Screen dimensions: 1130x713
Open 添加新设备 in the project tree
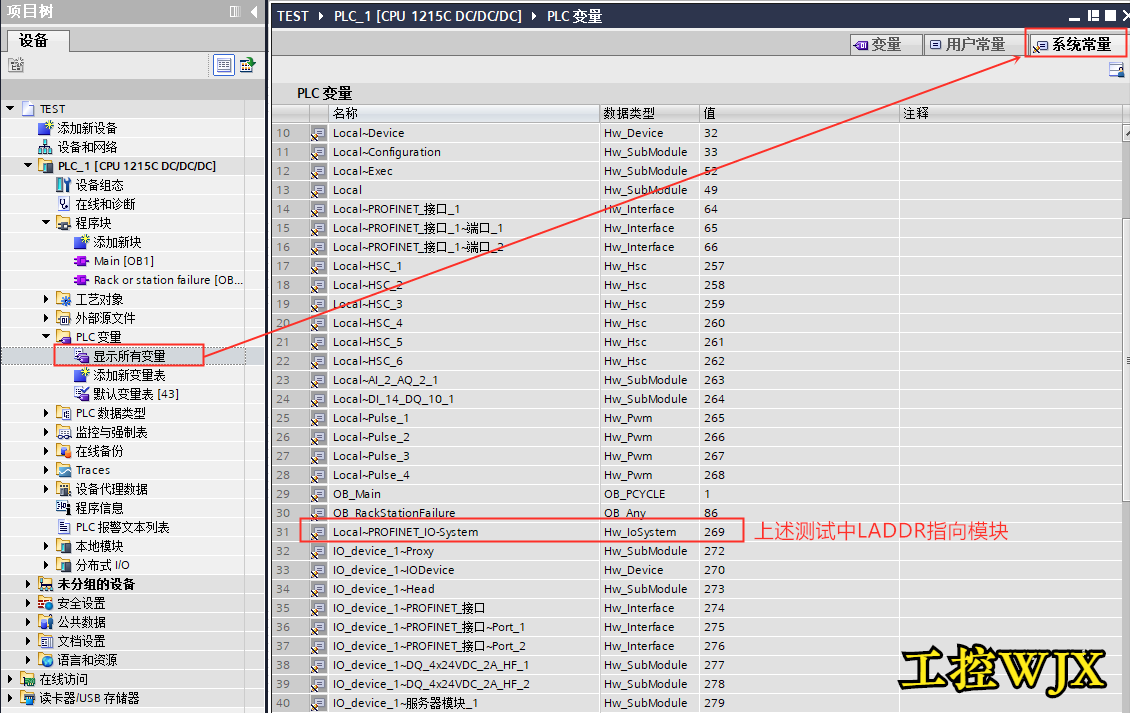coord(87,128)
